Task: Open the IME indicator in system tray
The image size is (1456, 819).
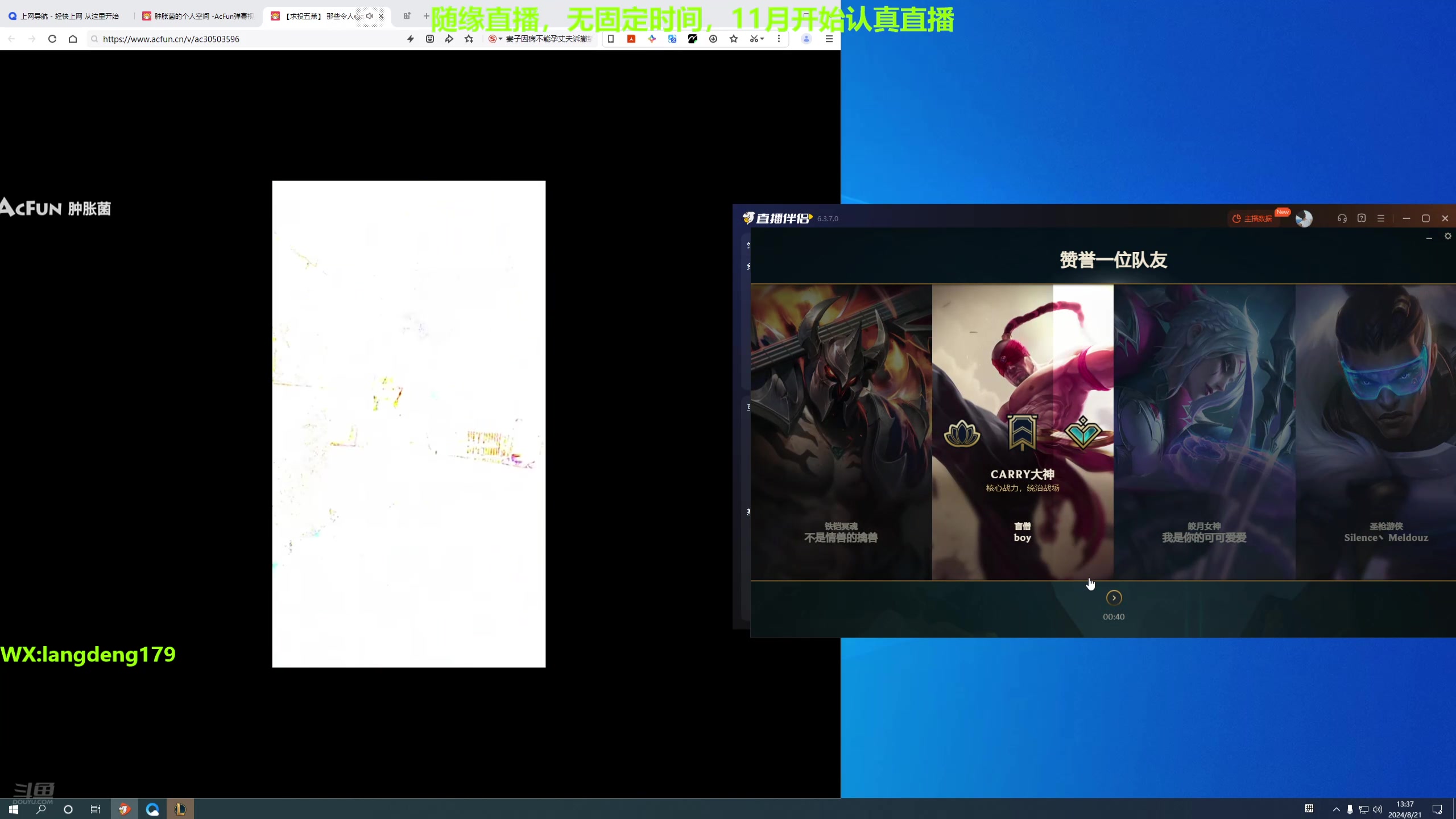Action: click(1309, 809)
